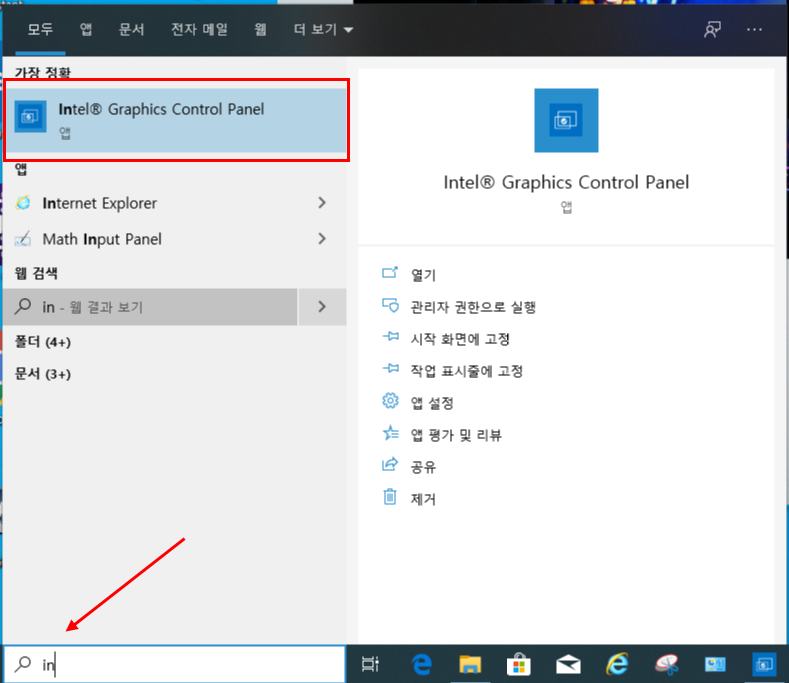Image resolution: width=789 pixels, height=683 pixels.
Task: Select the 'in - 웹 결과 보기' web search row
Action: click(150, 307)
